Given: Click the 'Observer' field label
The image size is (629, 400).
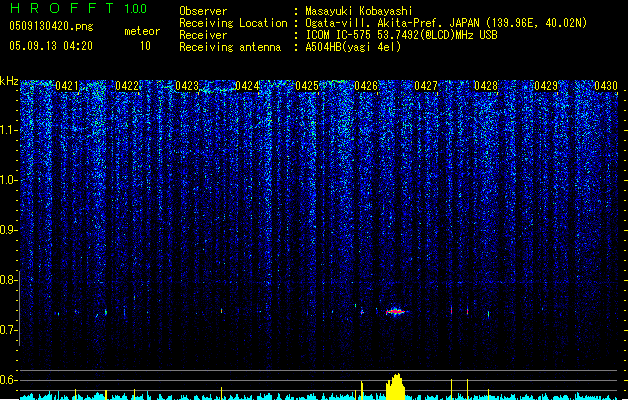Looking at the screenshot, I should tap(203, 11).
